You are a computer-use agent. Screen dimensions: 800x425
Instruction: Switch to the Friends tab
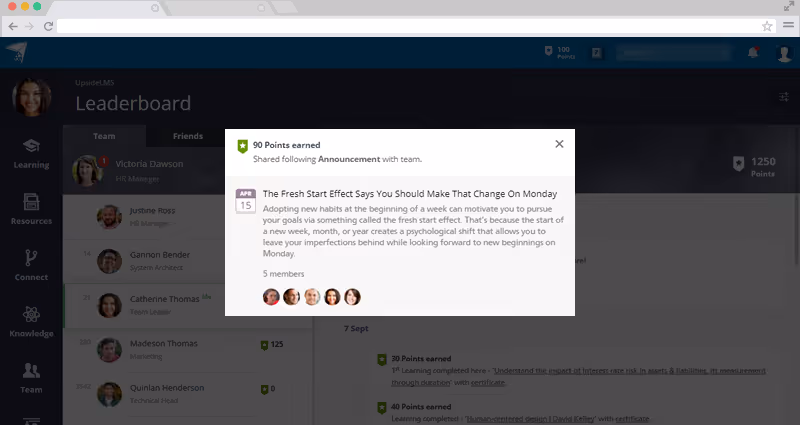188,136
